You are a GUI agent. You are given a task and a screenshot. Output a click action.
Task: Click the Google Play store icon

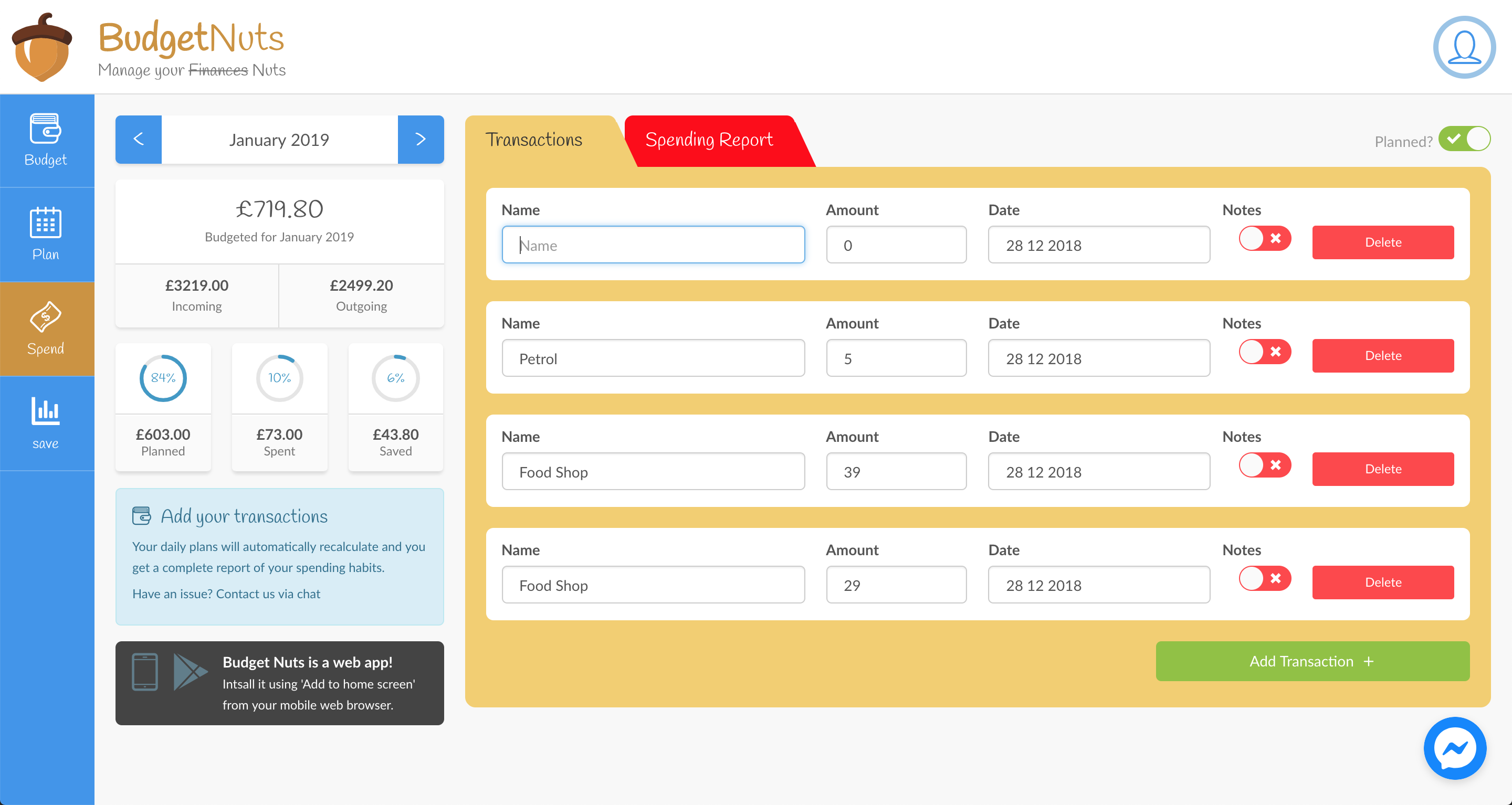190,671
